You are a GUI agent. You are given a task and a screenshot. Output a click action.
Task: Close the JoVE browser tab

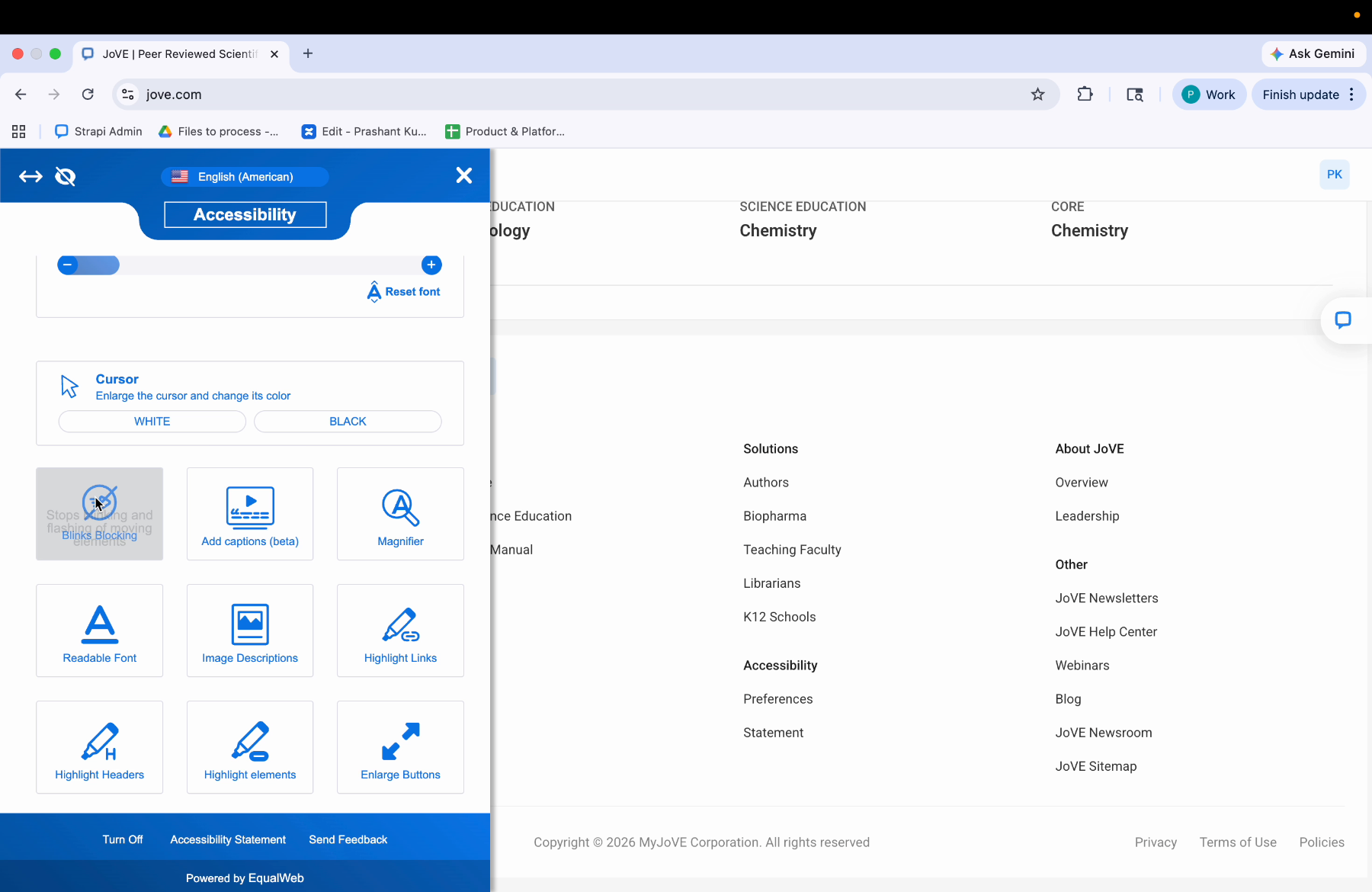click(x=274, y=54)
